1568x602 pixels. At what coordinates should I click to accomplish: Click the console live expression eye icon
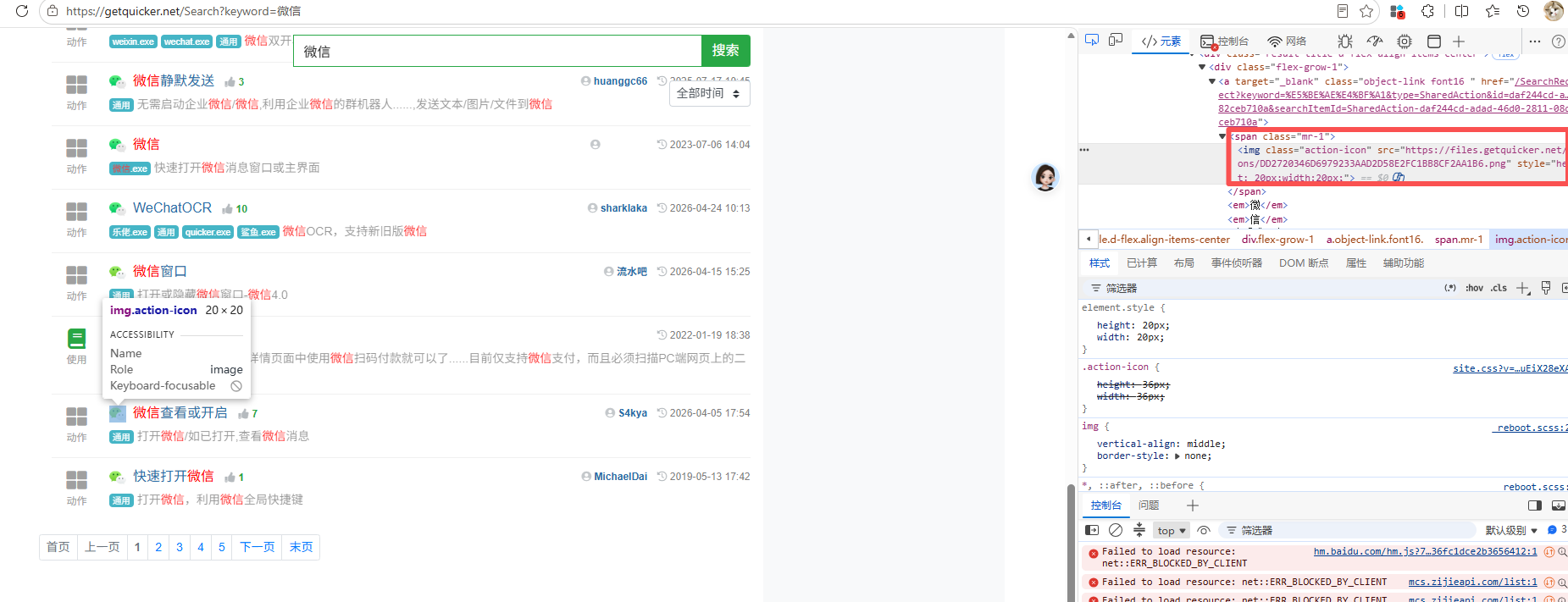(x=1204, y=531)
